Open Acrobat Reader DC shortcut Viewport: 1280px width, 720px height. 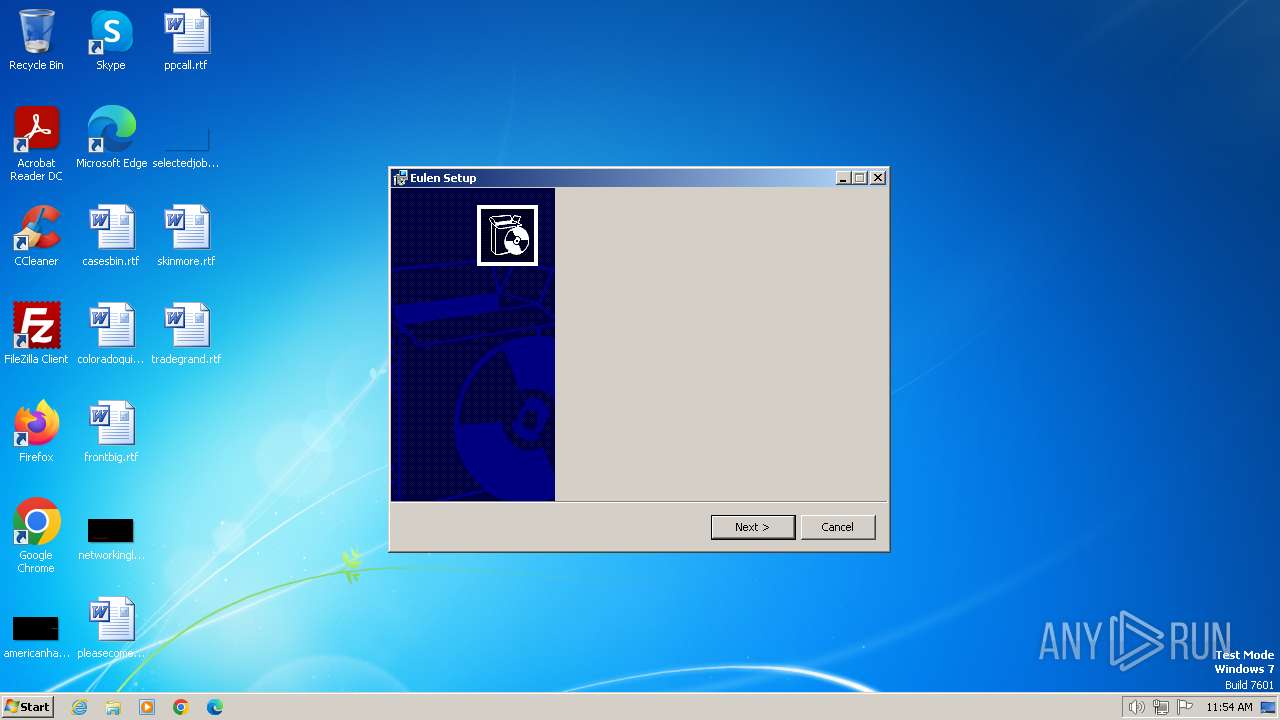(36, 143)
